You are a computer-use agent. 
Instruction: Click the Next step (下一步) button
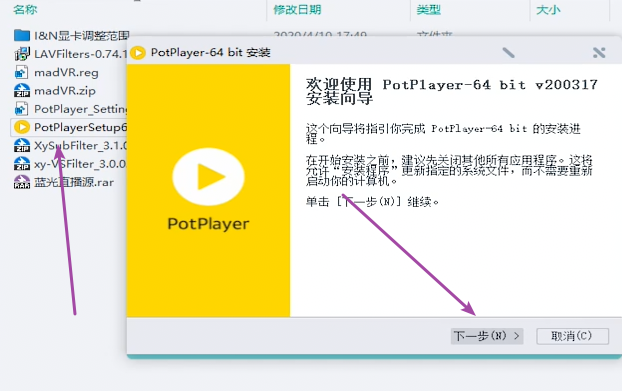coord(487,336)
